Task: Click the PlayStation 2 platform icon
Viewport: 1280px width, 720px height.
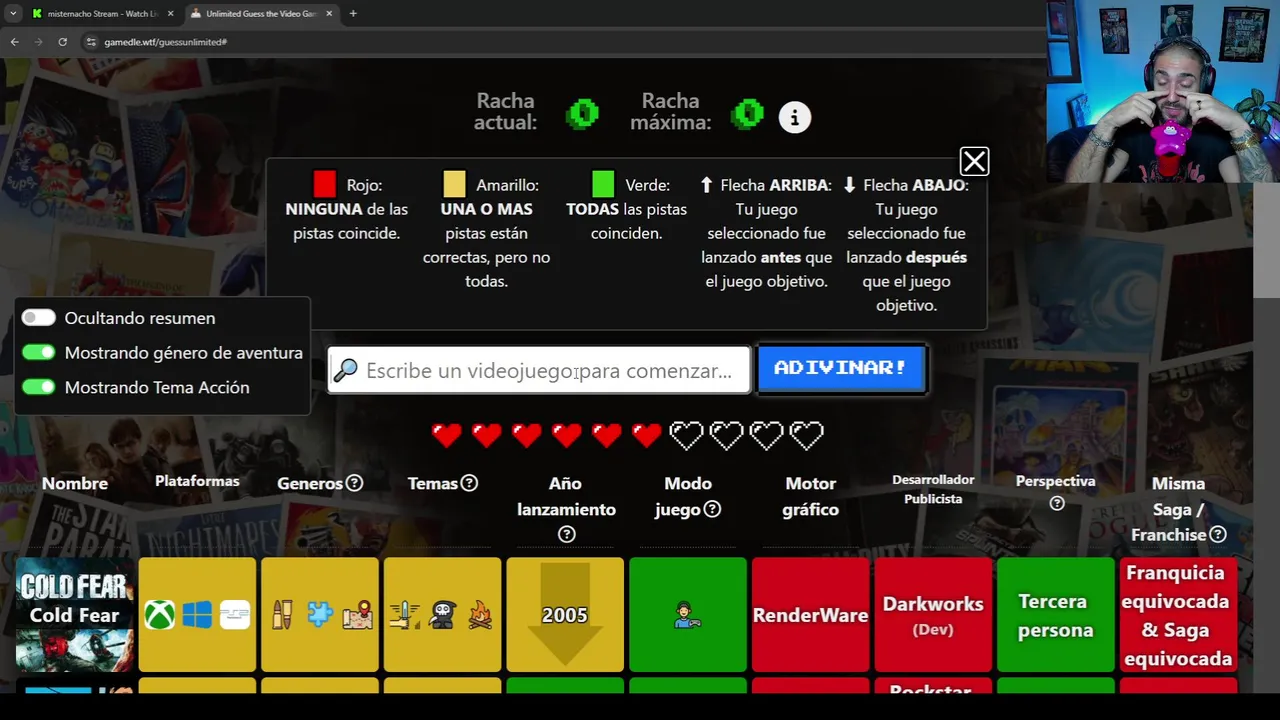Action: point(235,615)
